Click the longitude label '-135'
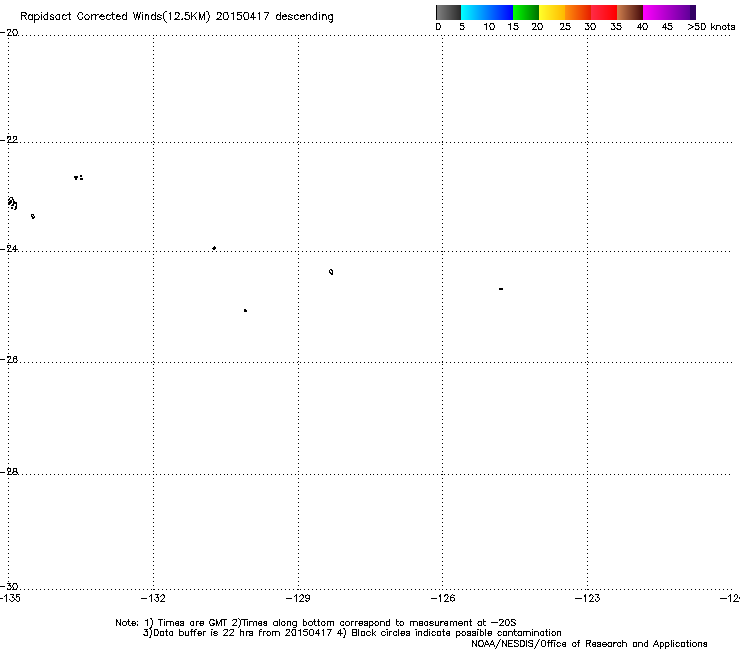 (10, 598)
